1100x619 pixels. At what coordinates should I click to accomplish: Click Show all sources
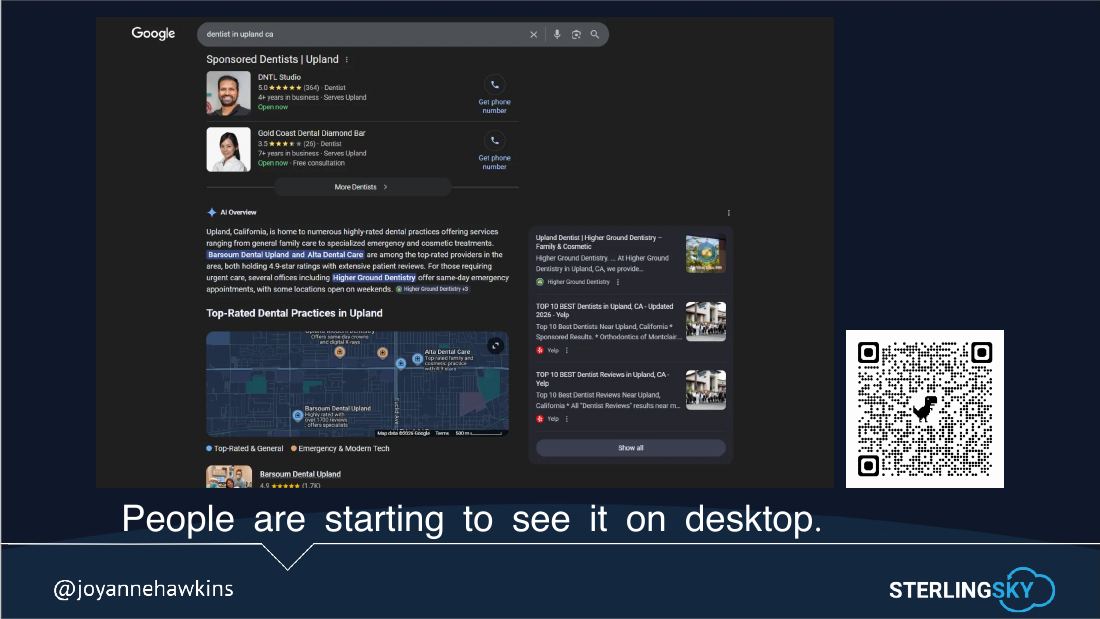[631, 448]
